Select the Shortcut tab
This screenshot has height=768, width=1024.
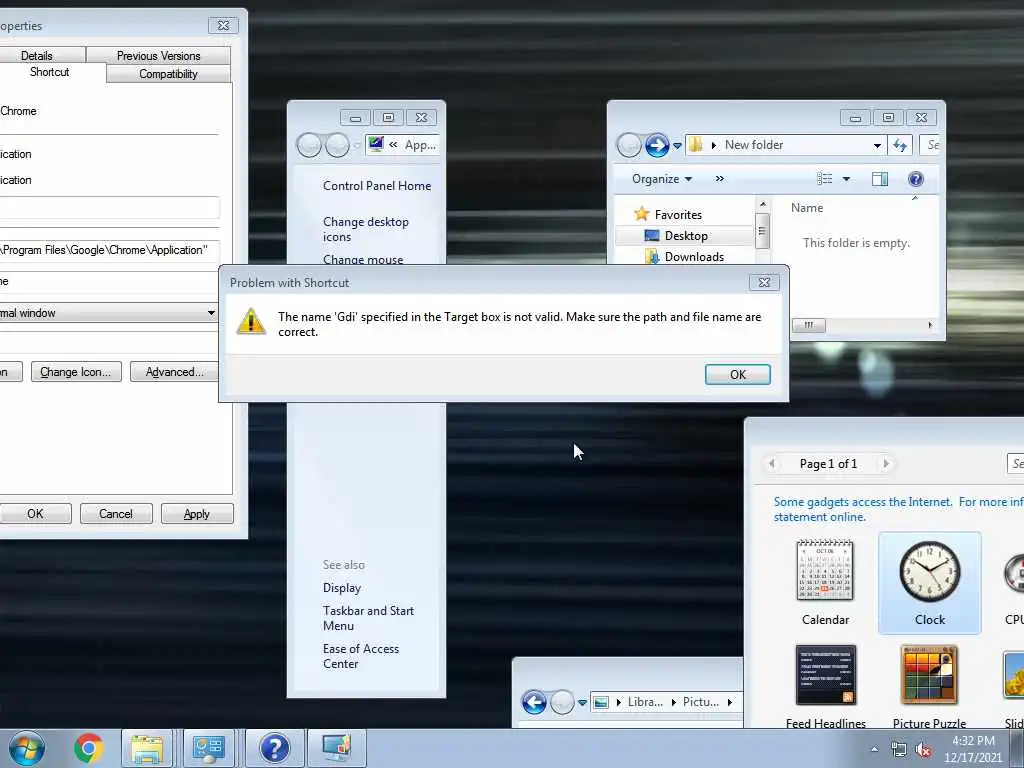50,72
